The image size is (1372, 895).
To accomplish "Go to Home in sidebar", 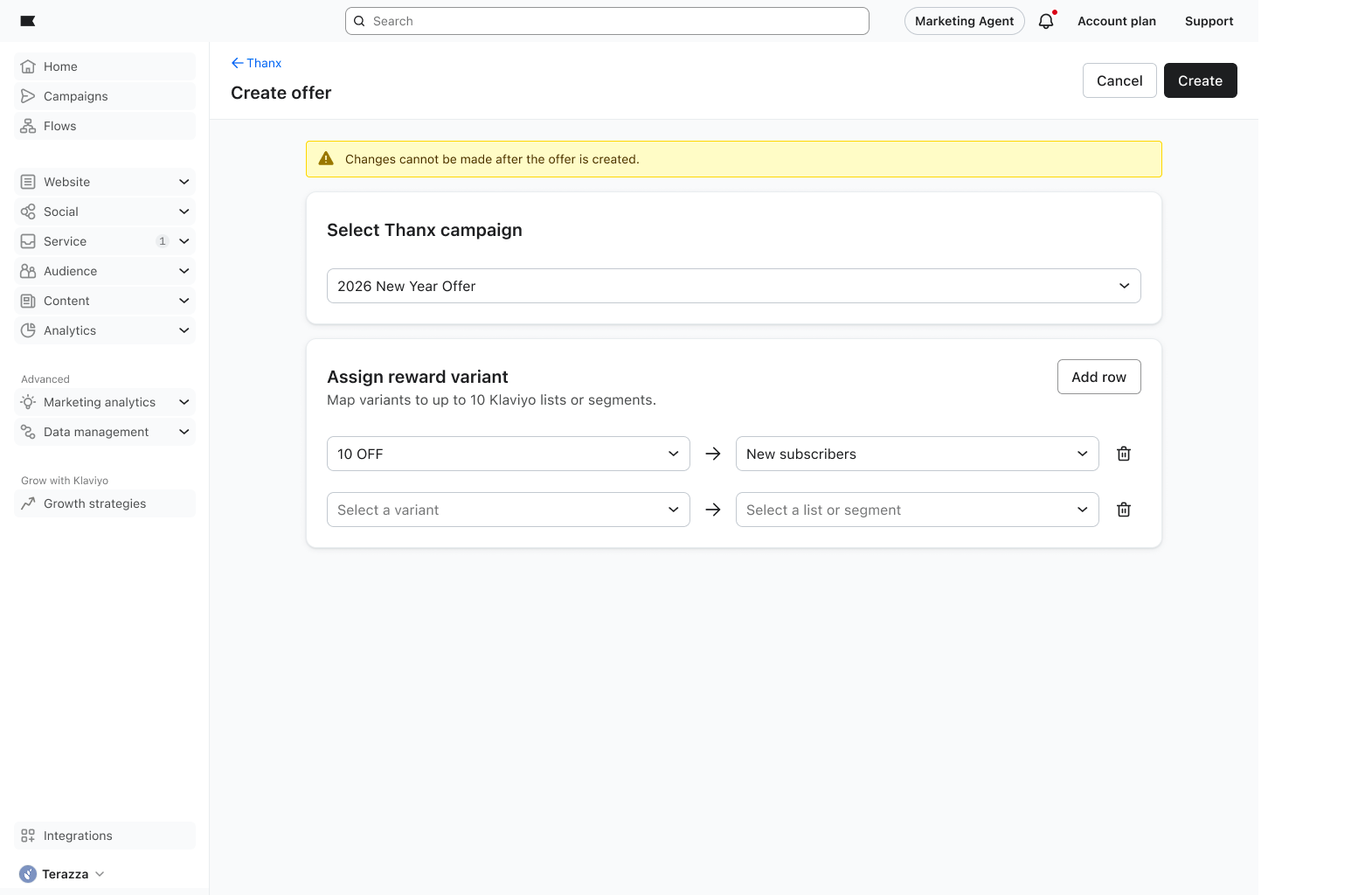I will click(x=60, y=66).
